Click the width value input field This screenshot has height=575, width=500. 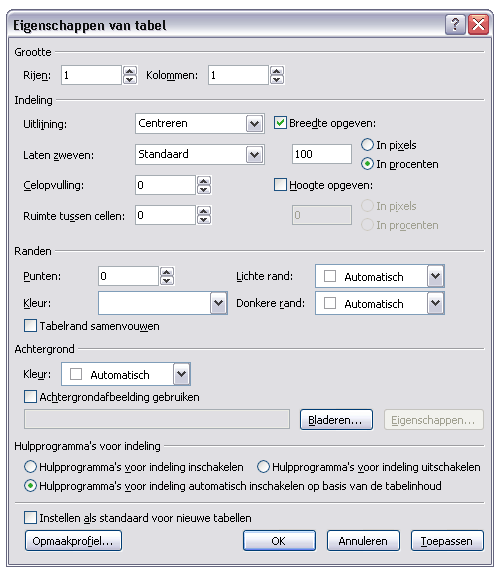pos(322,154)
